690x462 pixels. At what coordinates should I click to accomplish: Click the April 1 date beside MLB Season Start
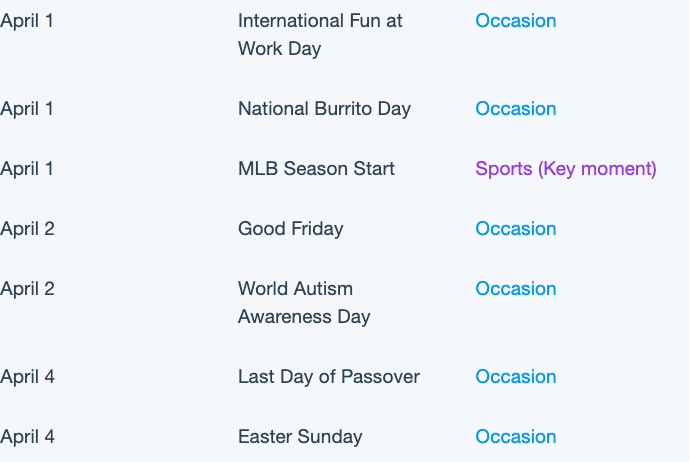point(27,169)
